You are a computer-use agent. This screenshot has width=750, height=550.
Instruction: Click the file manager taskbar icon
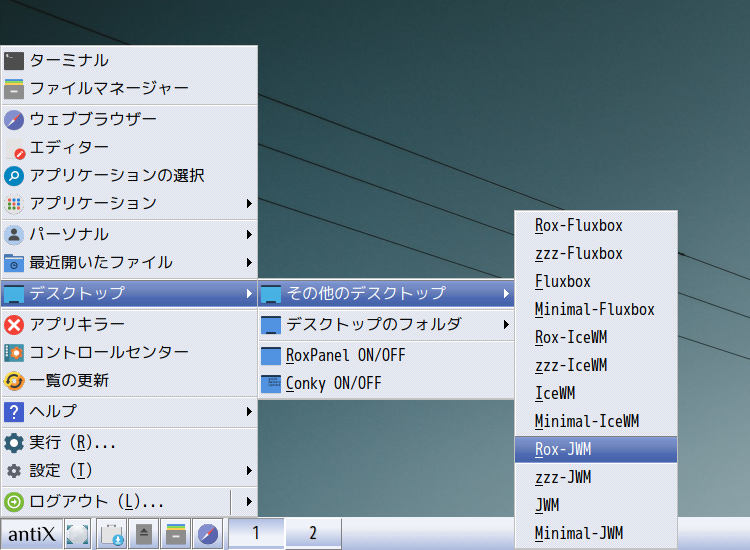pyautogui.click(x=176, y=534)
